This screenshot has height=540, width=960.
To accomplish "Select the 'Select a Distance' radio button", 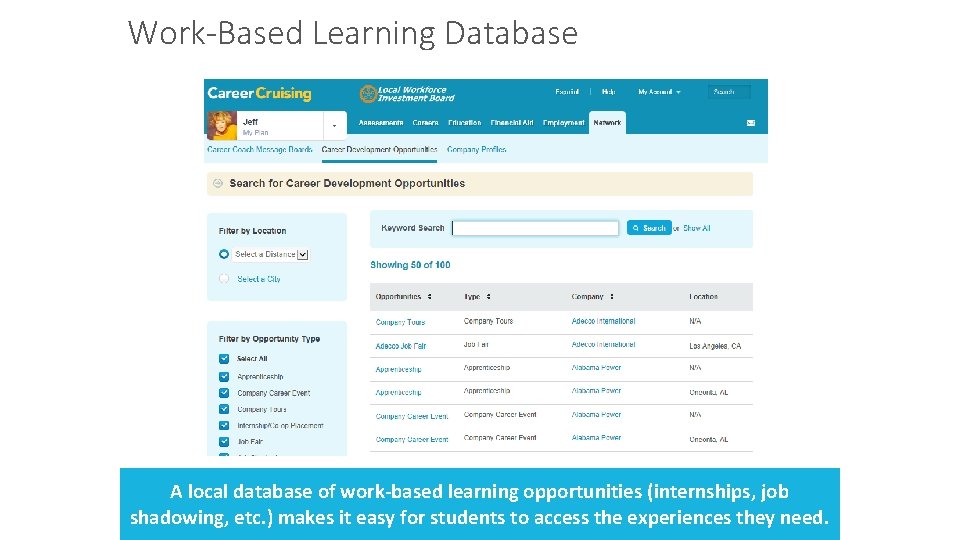I will 224,254.
